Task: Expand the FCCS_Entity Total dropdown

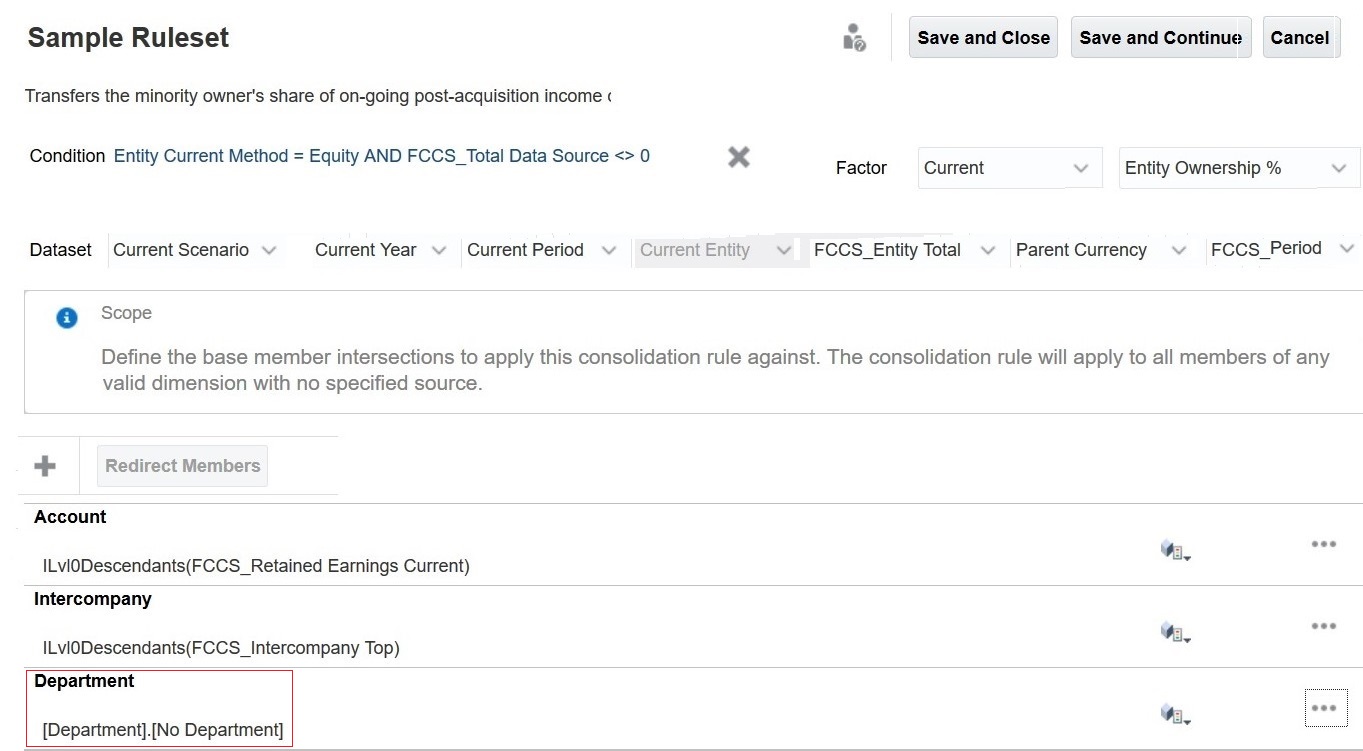Action: 988,250
